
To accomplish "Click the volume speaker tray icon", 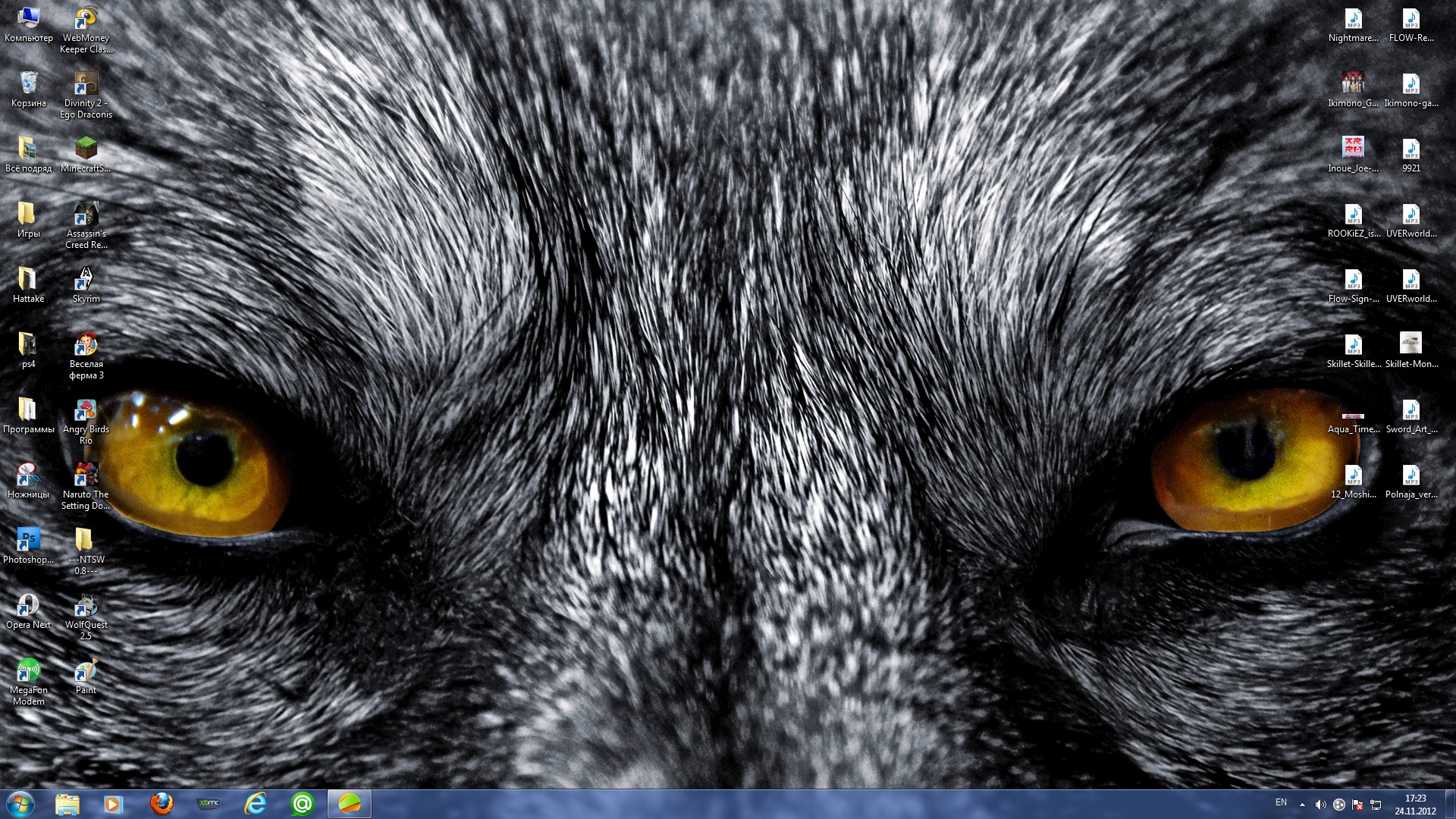I will 1320,805.
